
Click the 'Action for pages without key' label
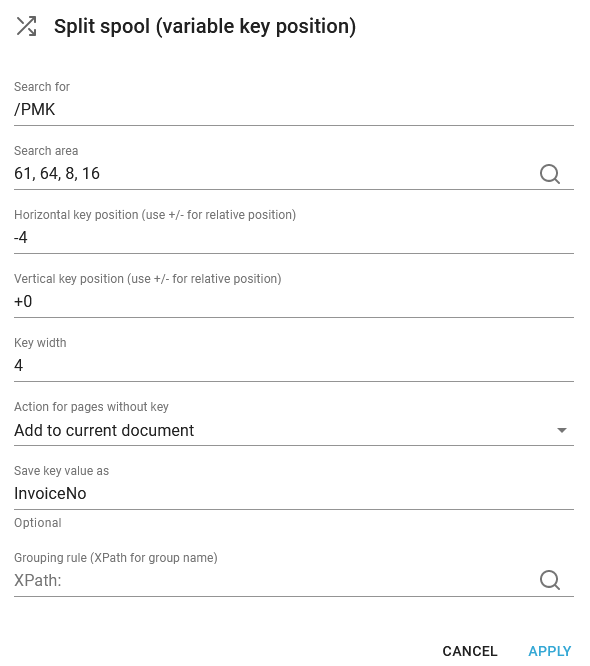click(x=91, y=407)
